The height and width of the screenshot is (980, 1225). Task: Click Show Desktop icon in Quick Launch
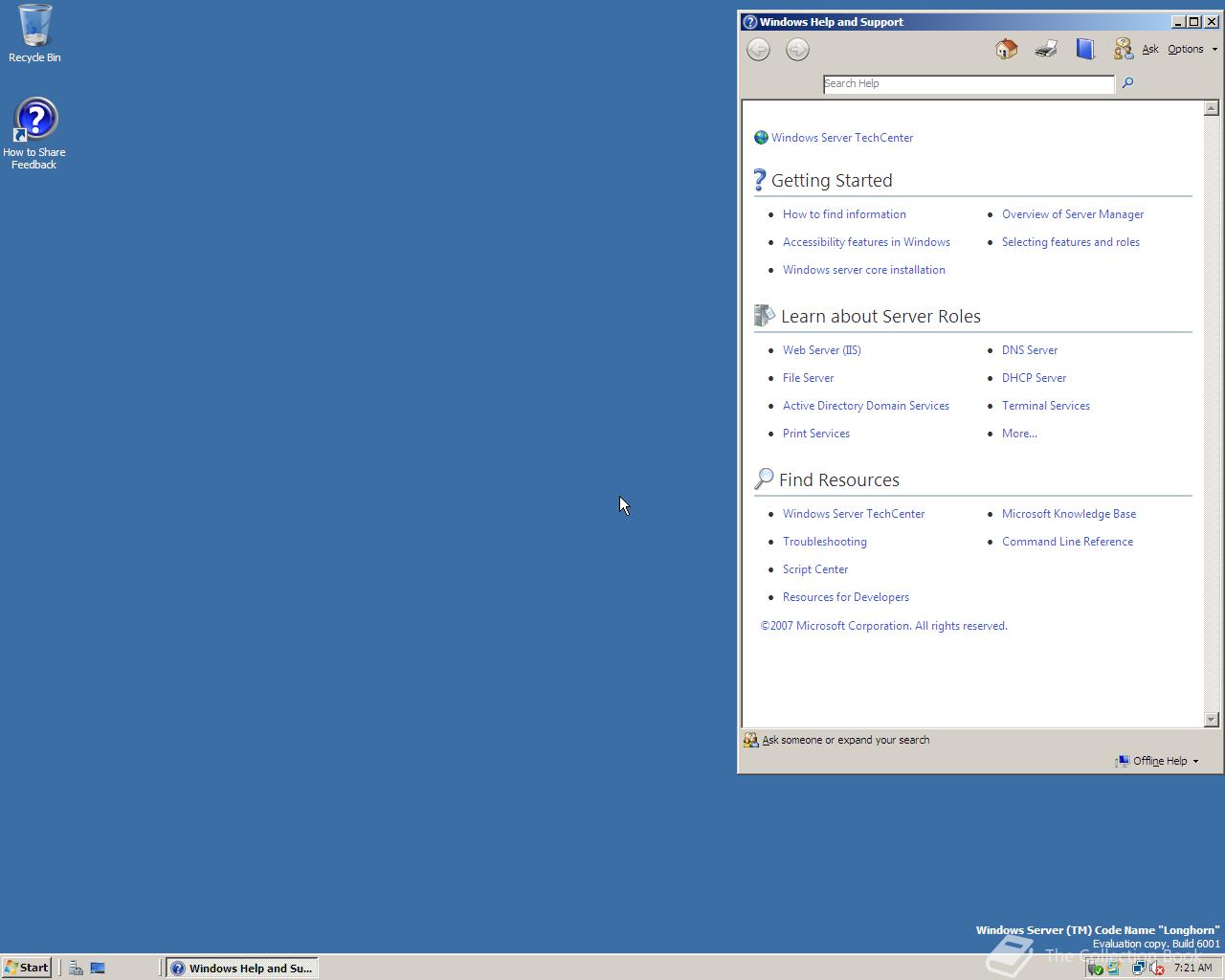98,968
